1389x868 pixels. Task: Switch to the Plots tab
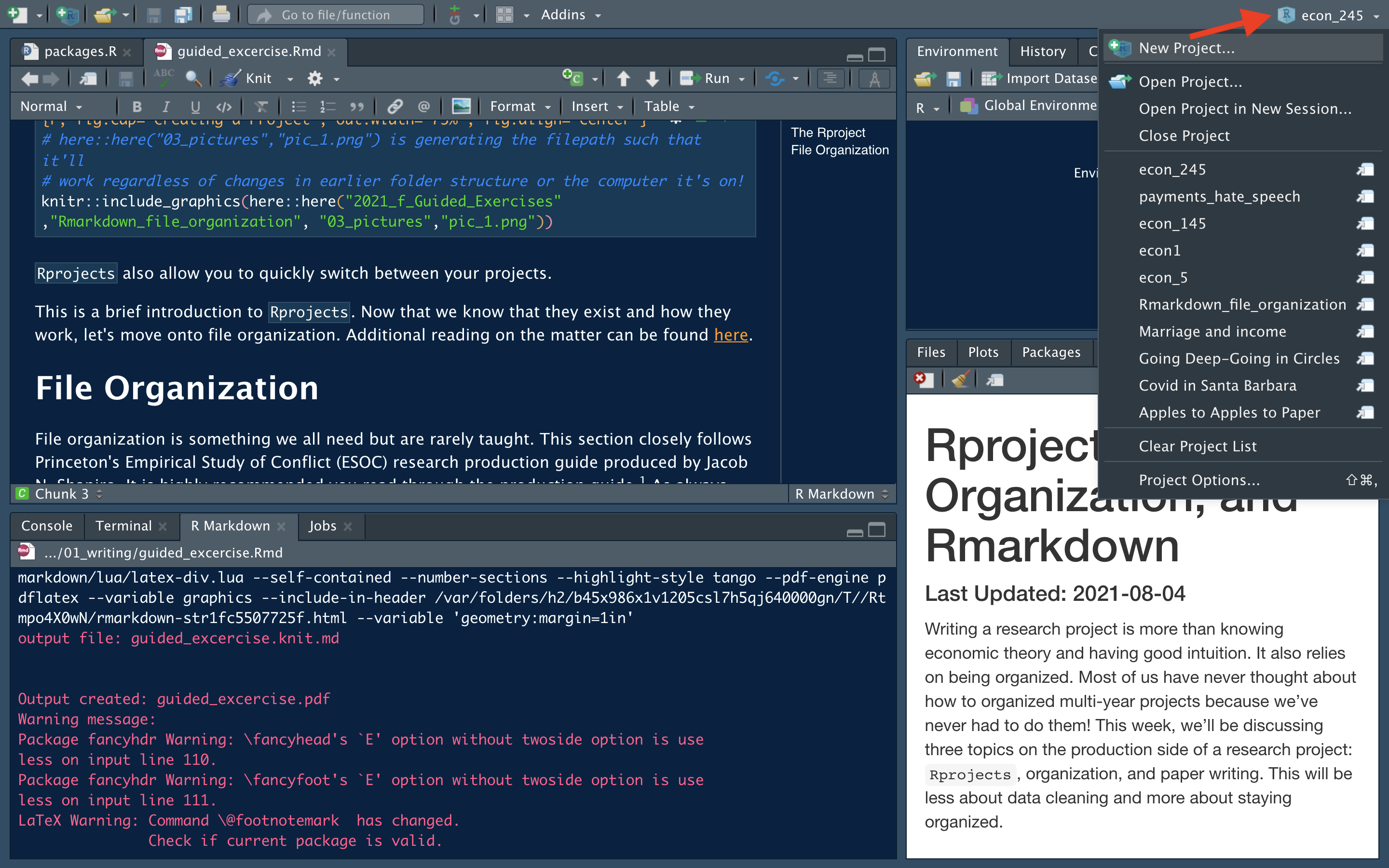pos(982,353)
